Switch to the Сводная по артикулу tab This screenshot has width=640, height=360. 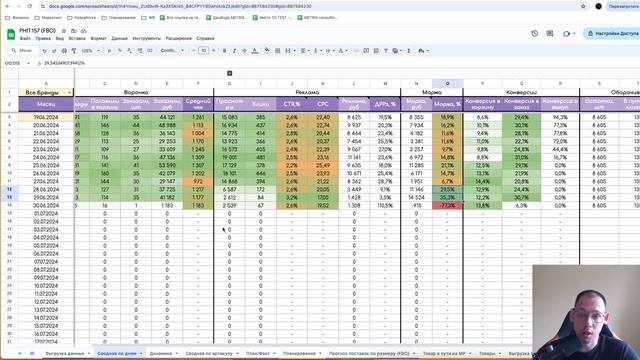coord(209,353)
